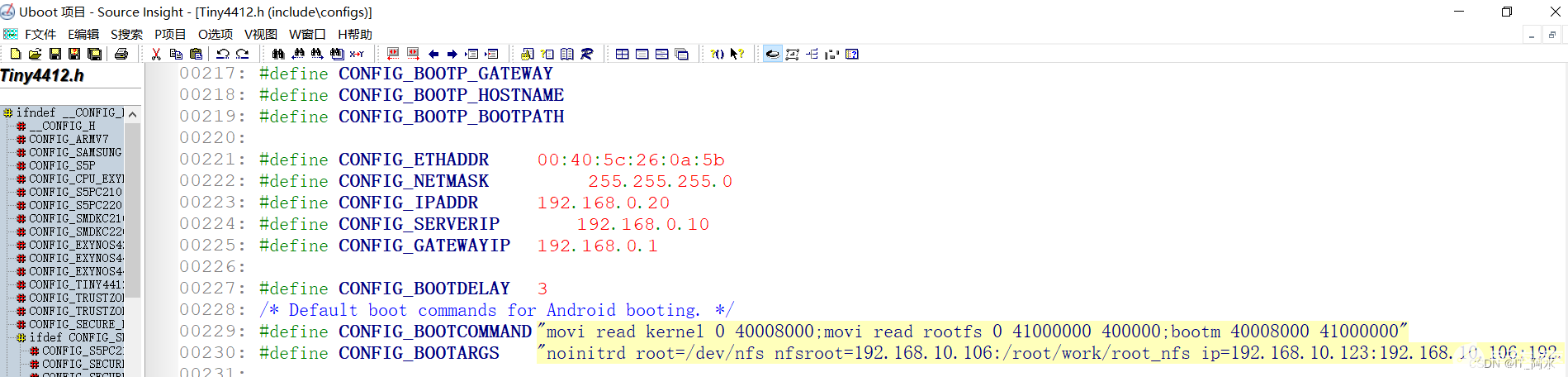
Task: Open the F文件 menu
Action: click(40, 34)
